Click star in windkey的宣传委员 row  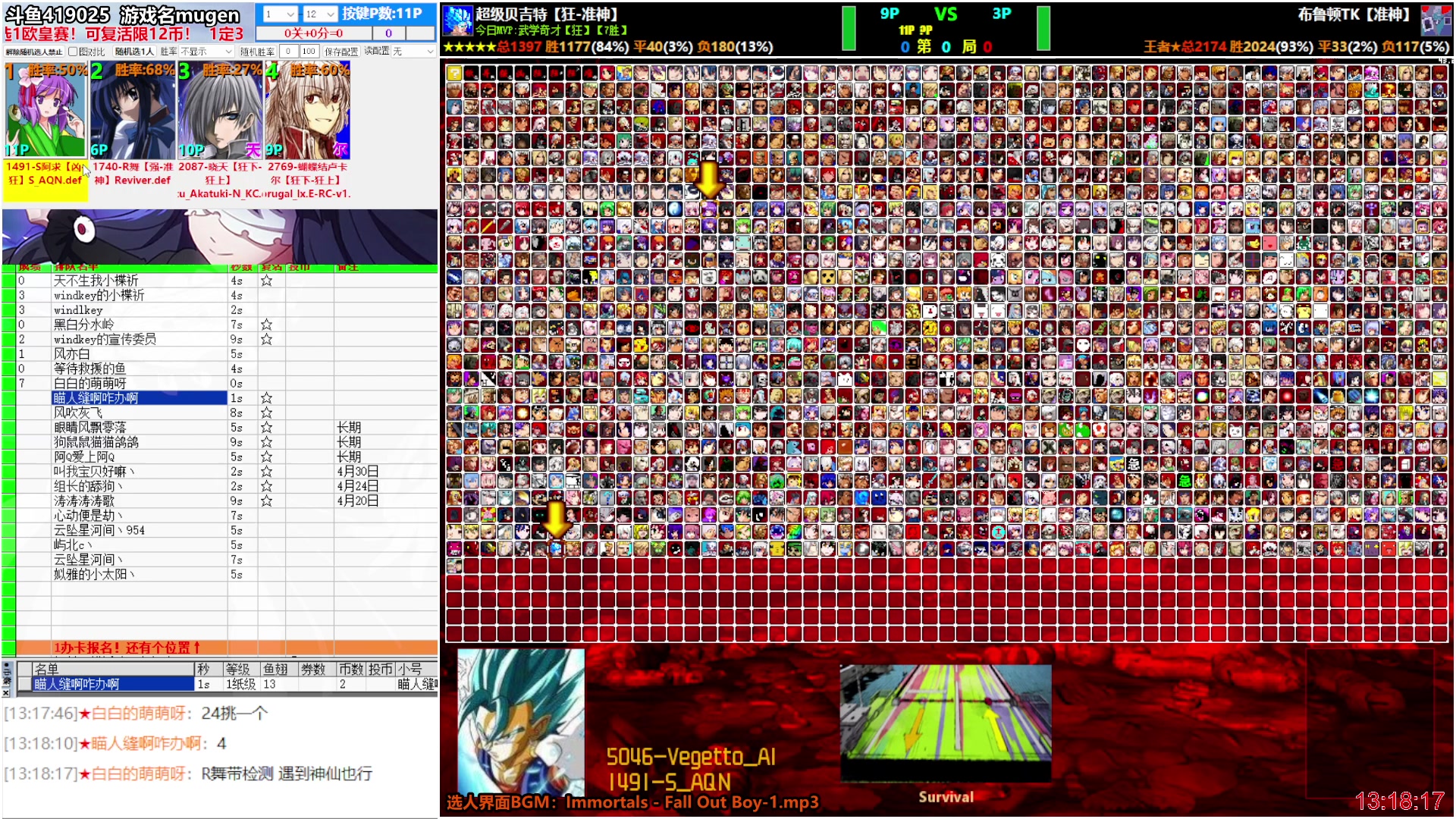point(266,339)
